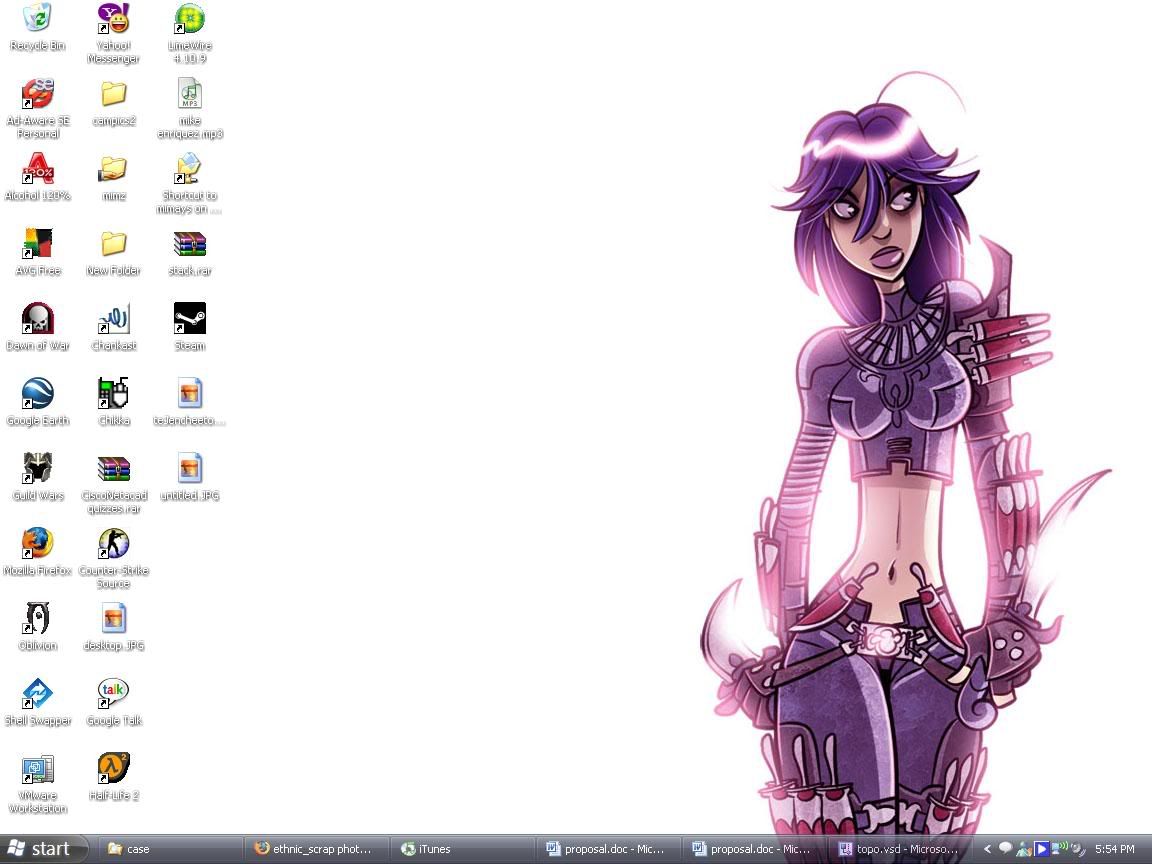Open the Windows Messenger tray icon

pyautogui.click(x=1023, y=850)
